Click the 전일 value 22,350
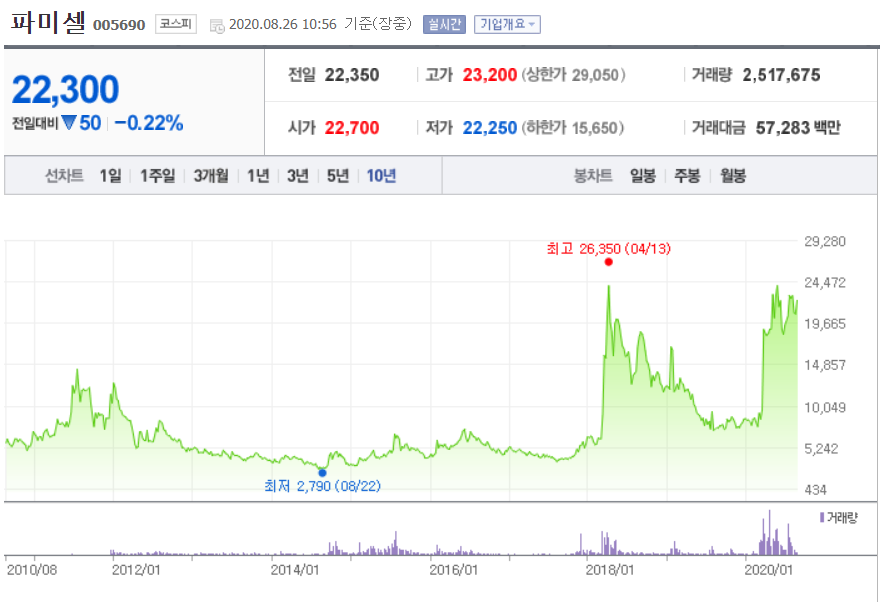 coord(352,75)
